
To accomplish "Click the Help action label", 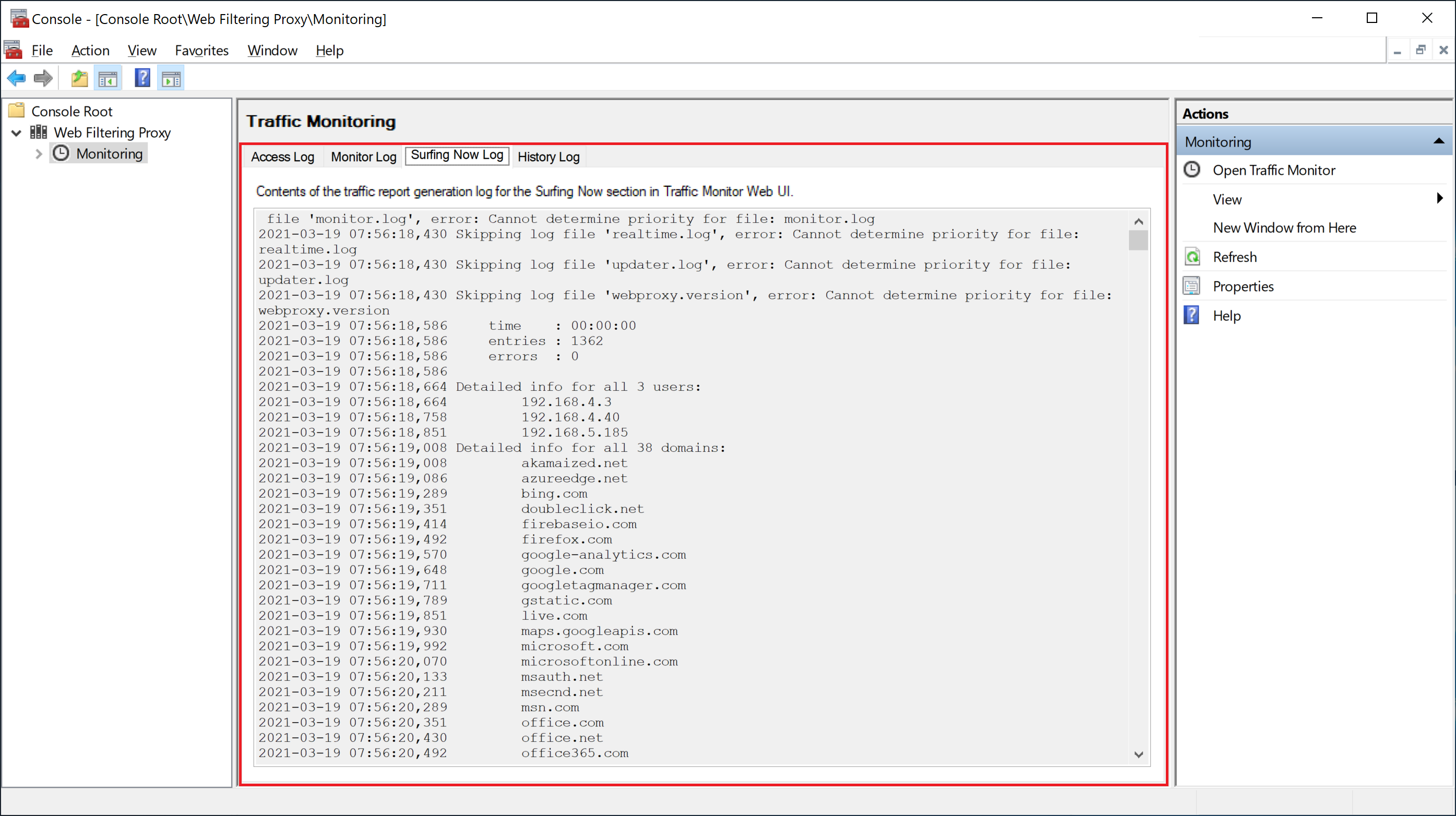I will pos(1226,316).
